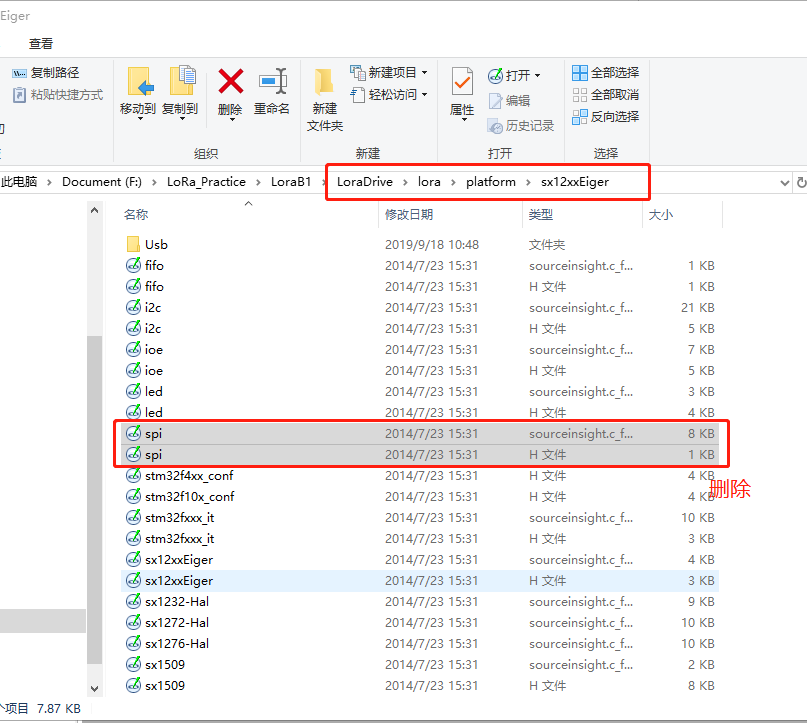Click the icon of fifo source file
807x723 pixels.
click(x=133, y=265)
